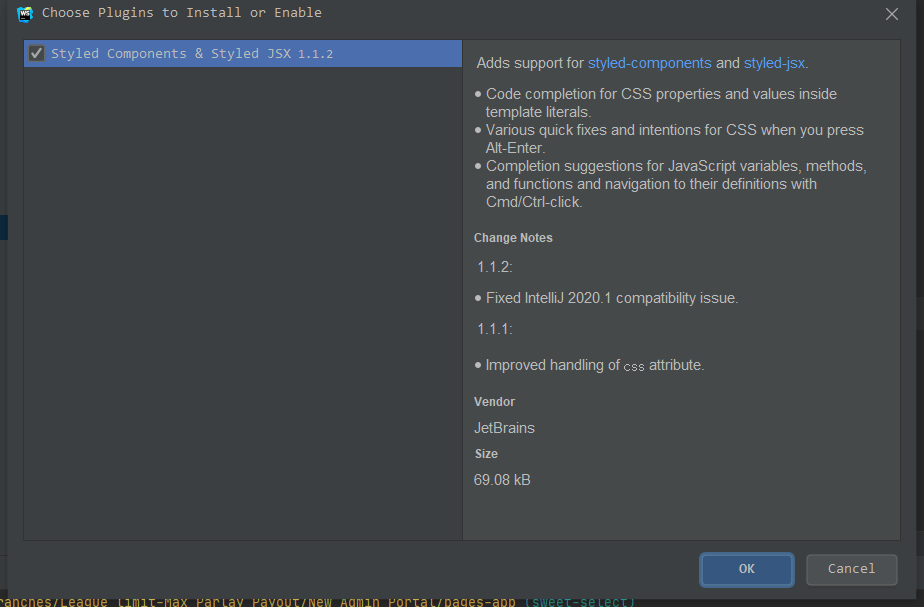The image size is (924, 607).
Task: Click the css code word in notes
Action: click(634, 367)
